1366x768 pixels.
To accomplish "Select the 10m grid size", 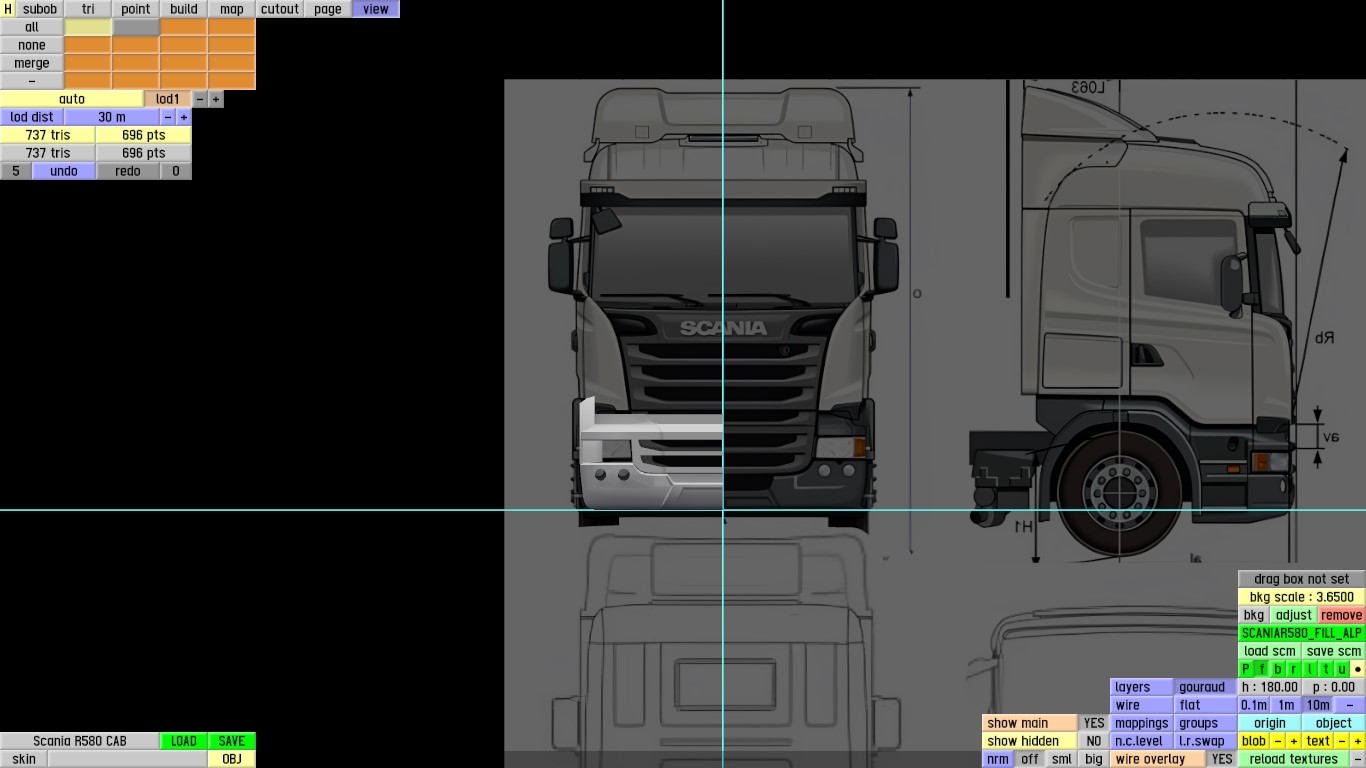I will point(1318,705).
